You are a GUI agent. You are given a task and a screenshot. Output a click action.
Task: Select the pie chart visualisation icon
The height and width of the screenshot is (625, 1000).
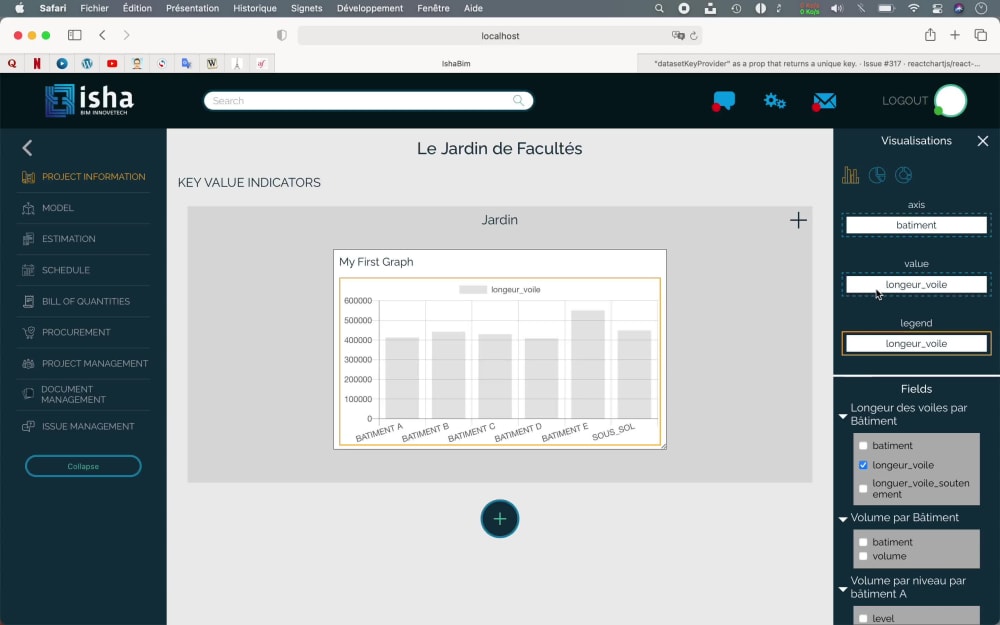[x=877, y=175]
